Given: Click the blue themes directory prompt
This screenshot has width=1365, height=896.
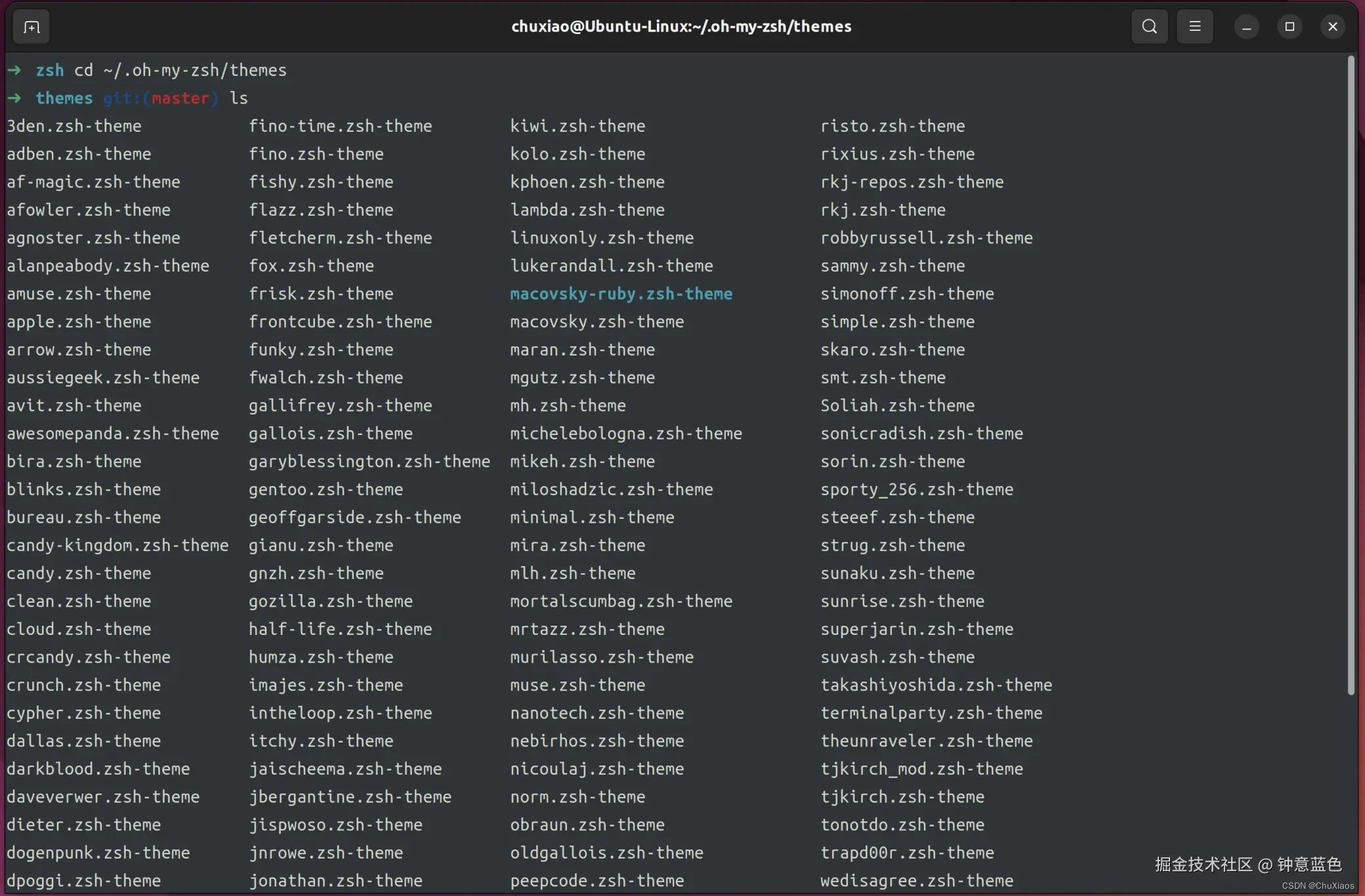Looking at the screenshot, I should (x=64, y=98).
